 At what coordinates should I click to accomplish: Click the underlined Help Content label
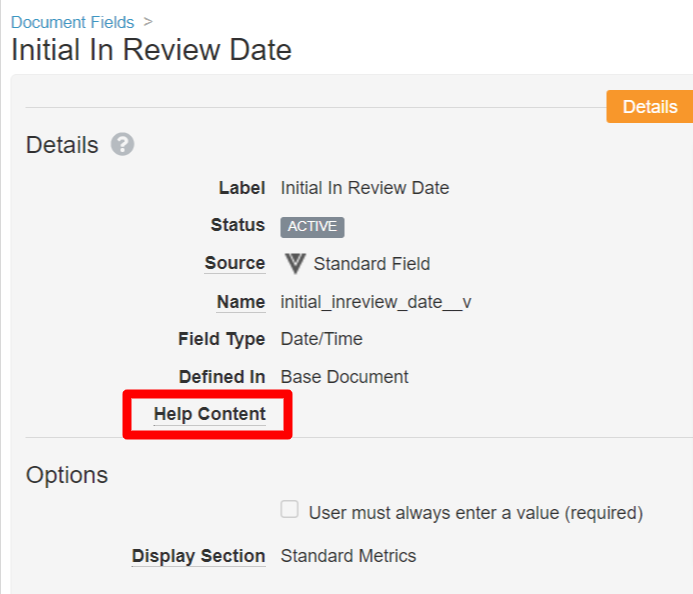pos(209,414)
